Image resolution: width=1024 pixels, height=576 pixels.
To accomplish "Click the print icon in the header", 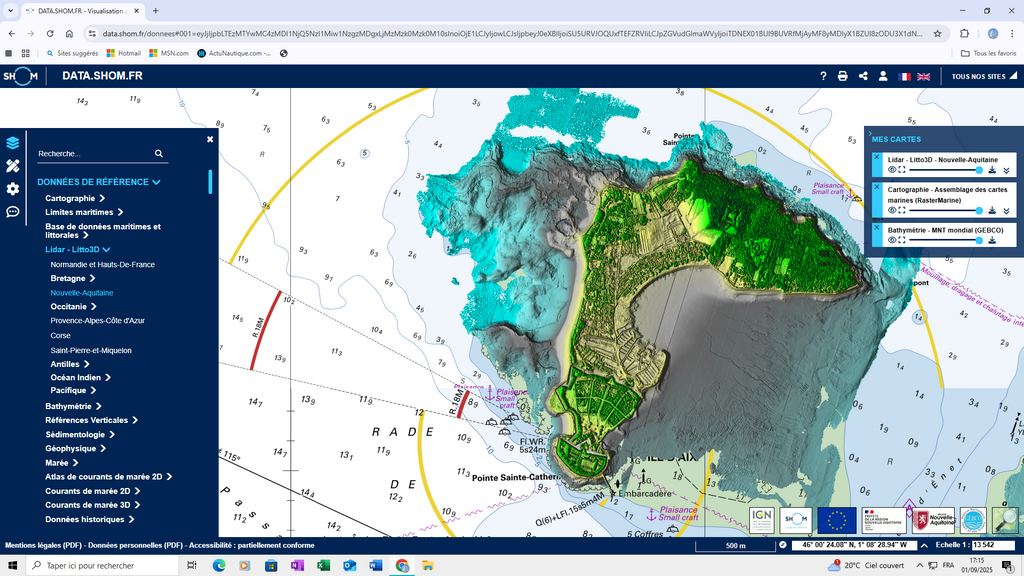I will click(842, 76).
